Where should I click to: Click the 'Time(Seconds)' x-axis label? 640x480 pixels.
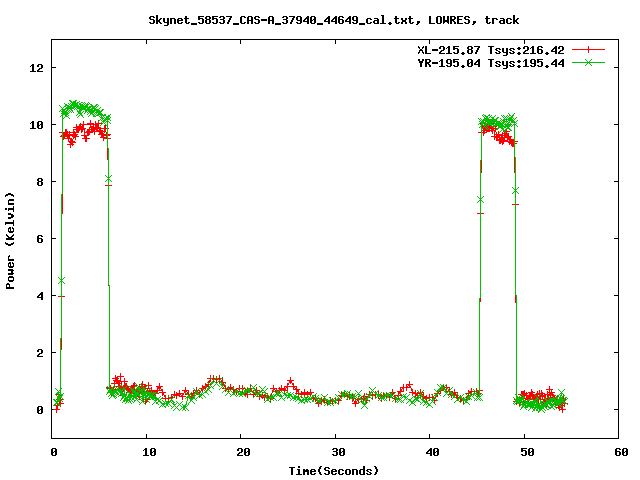coord(333,471)
